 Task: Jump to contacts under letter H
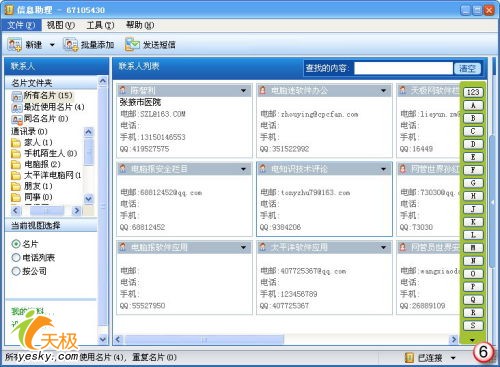[x=473, y=196]
